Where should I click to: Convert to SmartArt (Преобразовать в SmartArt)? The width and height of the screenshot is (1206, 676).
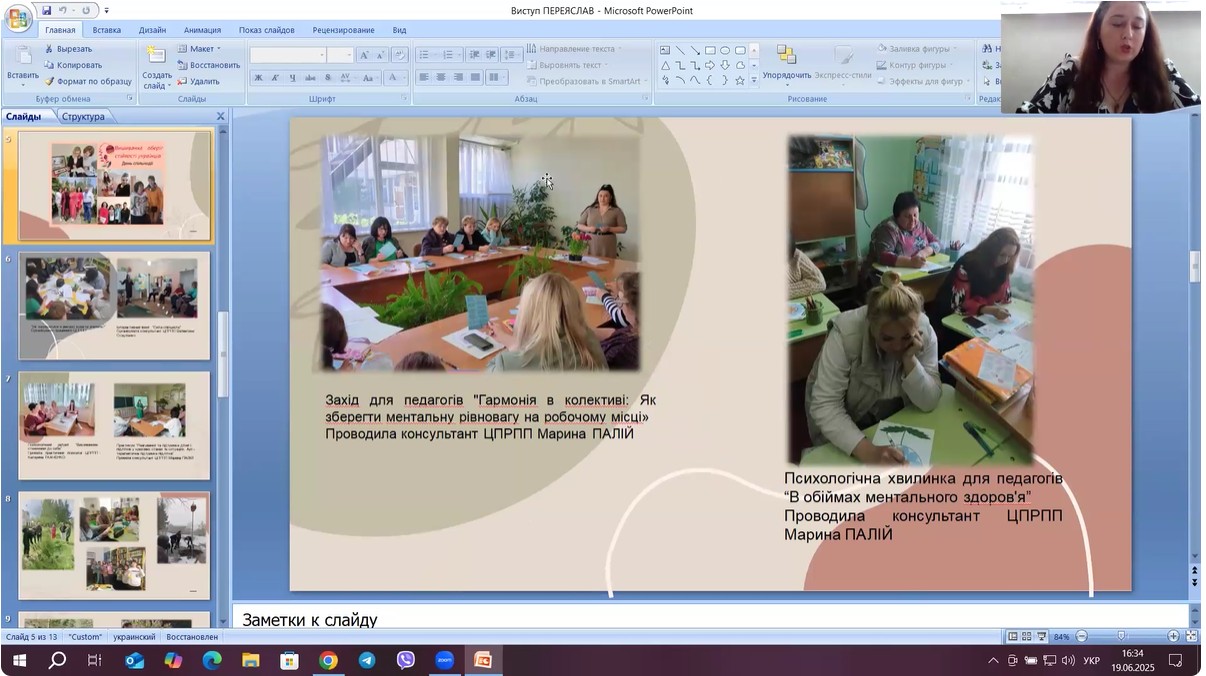(588, 81)
